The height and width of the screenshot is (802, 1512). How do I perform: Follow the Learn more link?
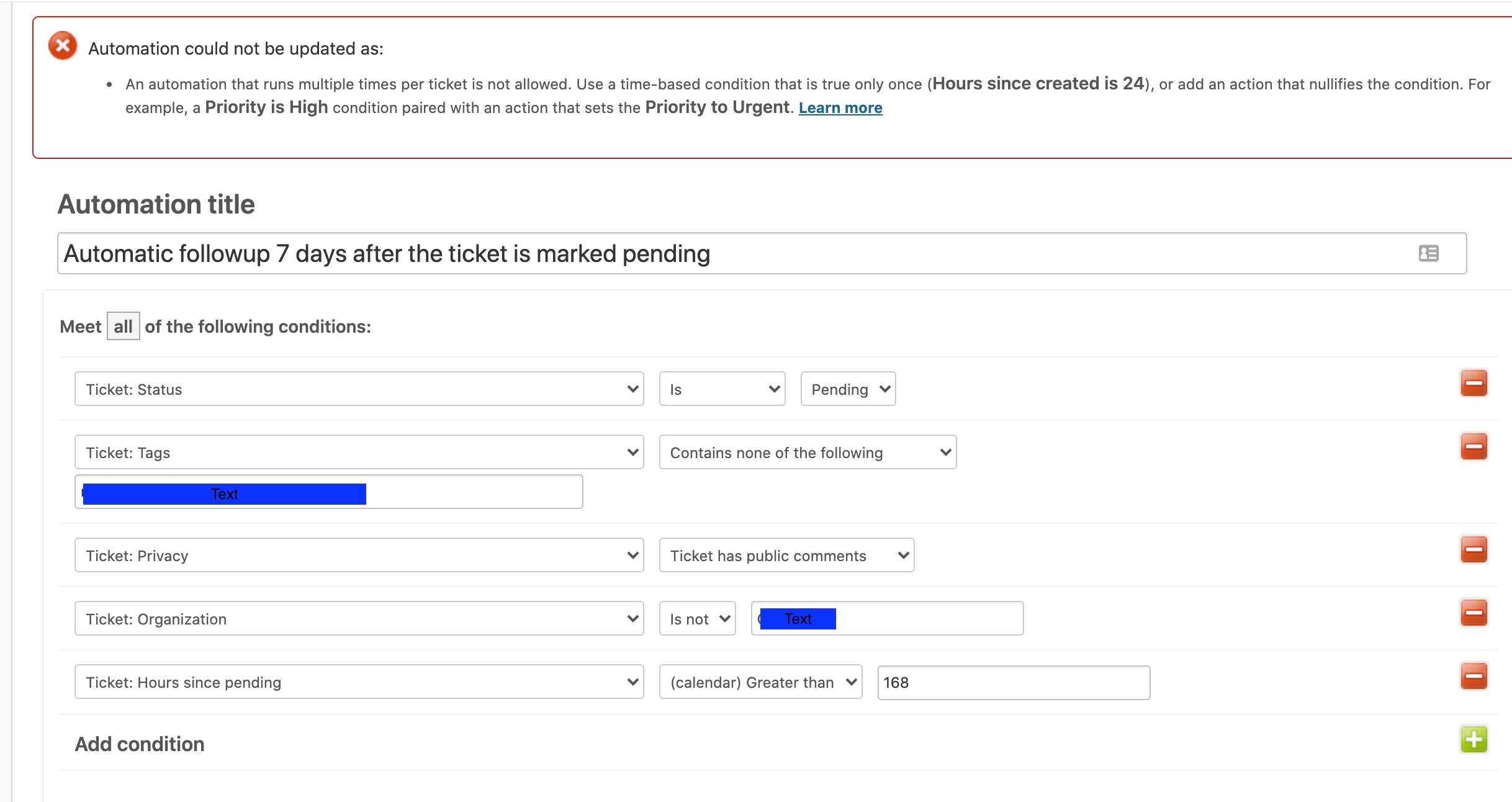[840, 108]
